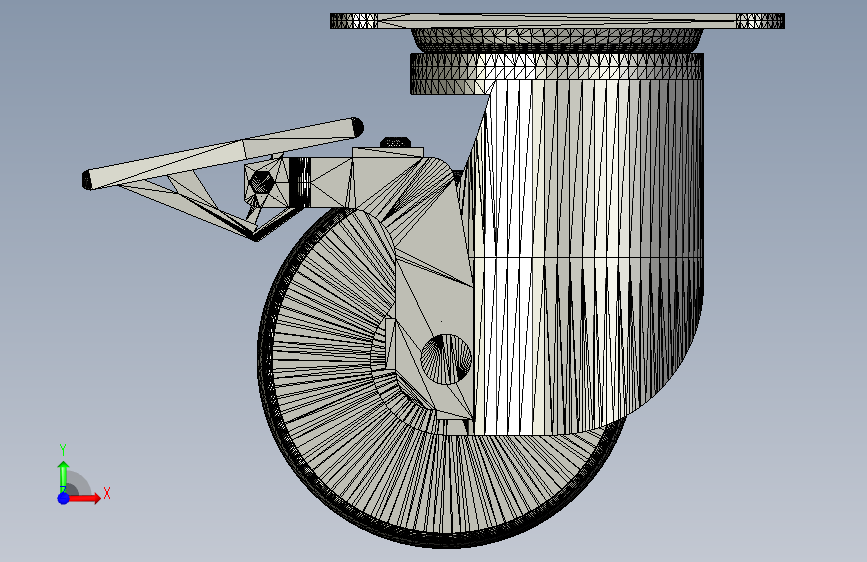The height and width of the screenshot is (562, 867).
Task: Click the red X axis arrow of triad
Action: click(85, 498)
